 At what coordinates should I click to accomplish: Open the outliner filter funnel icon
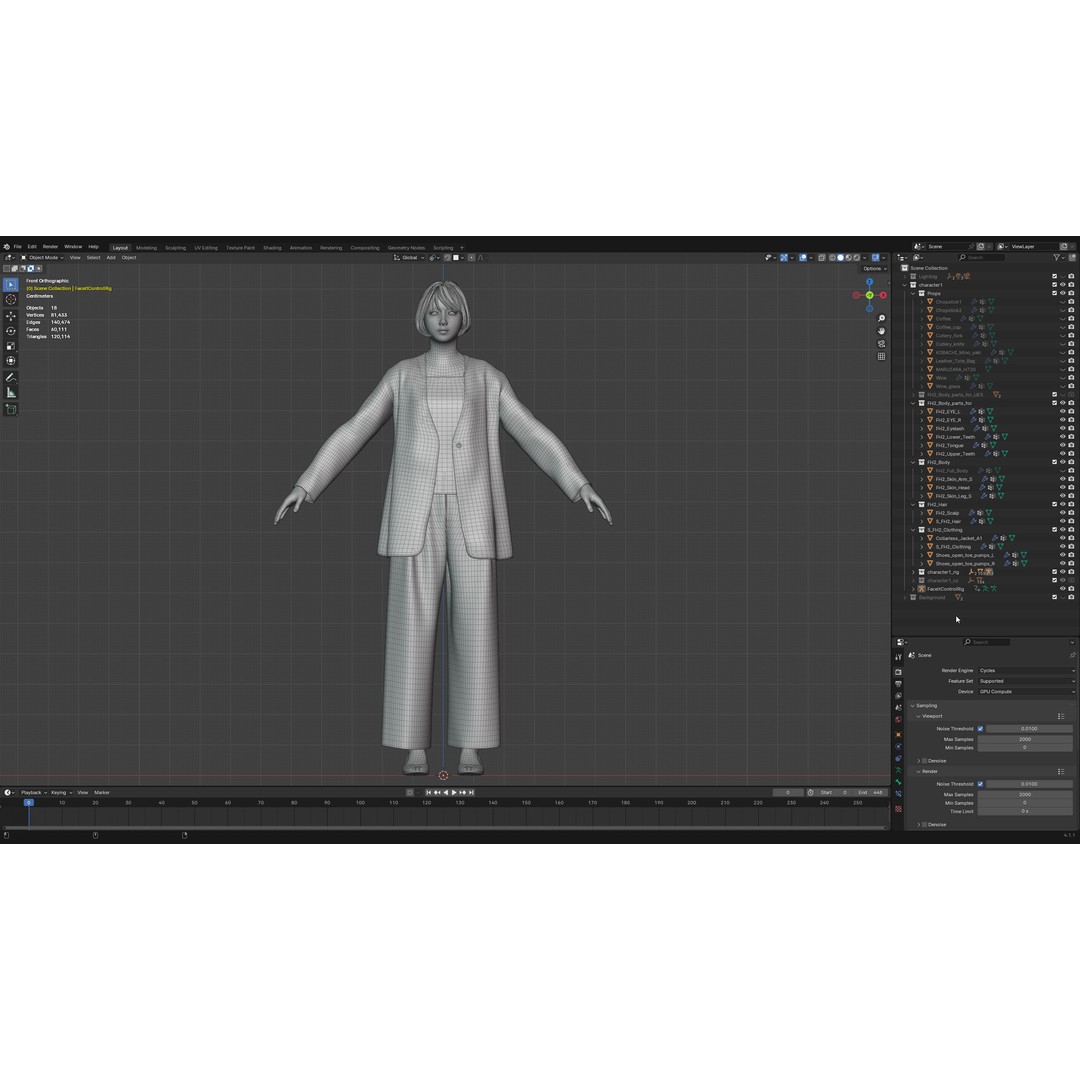coord(1057,258)
